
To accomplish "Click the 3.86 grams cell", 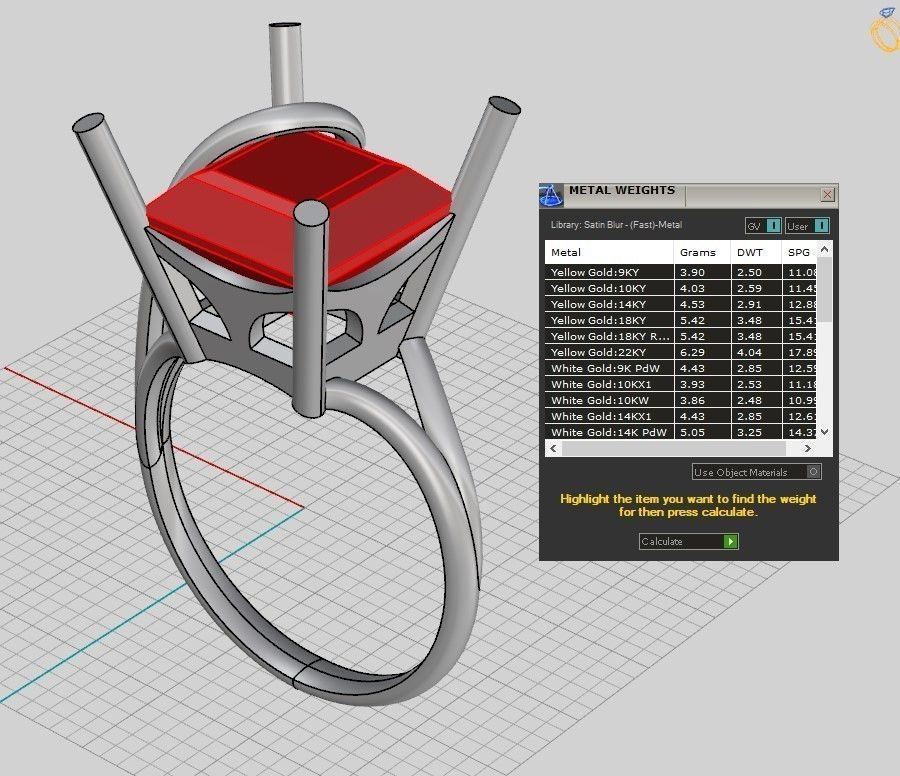I will click(702, 401).
